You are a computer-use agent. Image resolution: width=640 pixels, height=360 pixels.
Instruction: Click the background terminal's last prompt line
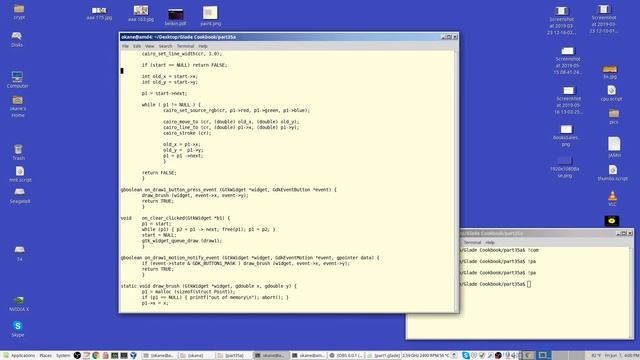tap(495, 284)
